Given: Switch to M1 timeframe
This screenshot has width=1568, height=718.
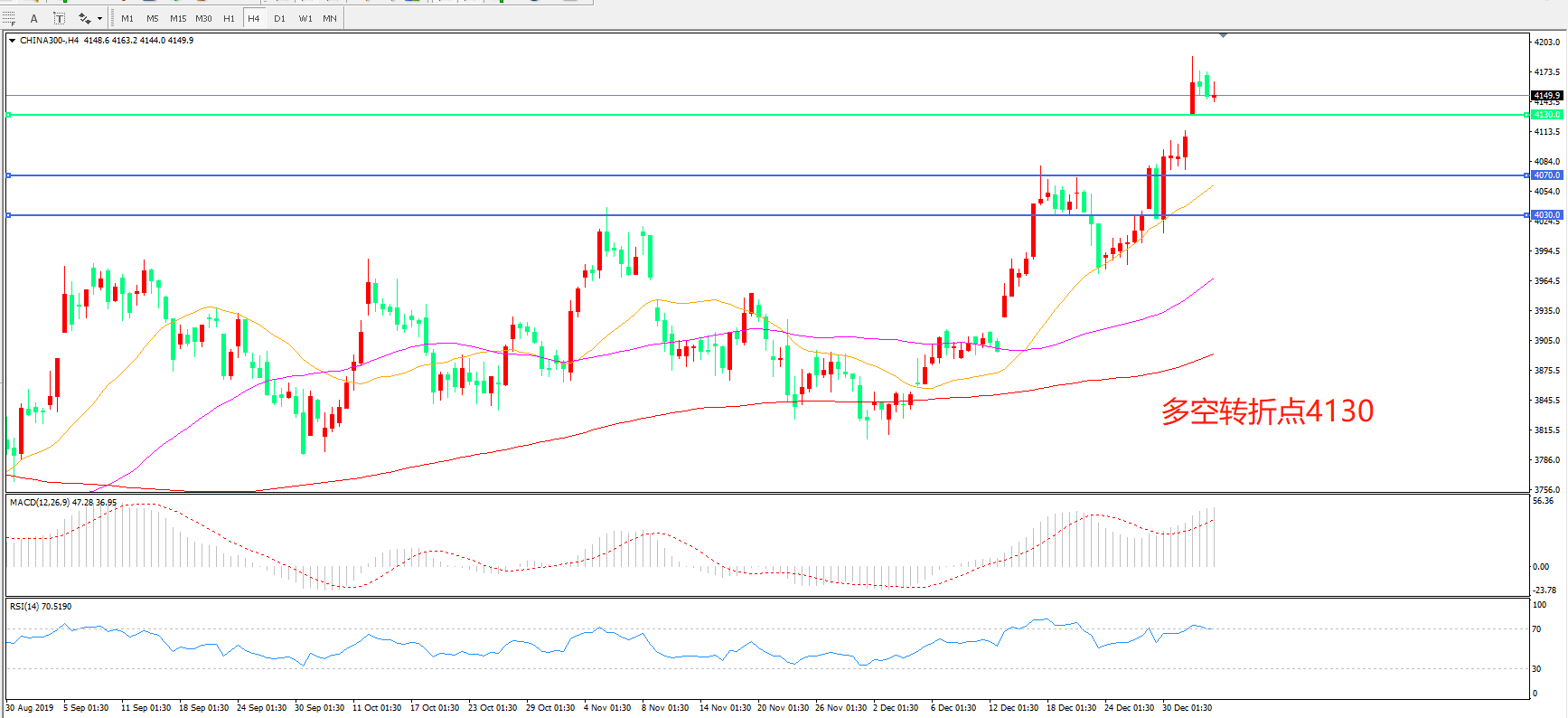Looking at the screenshot, I should pos(127,18).
